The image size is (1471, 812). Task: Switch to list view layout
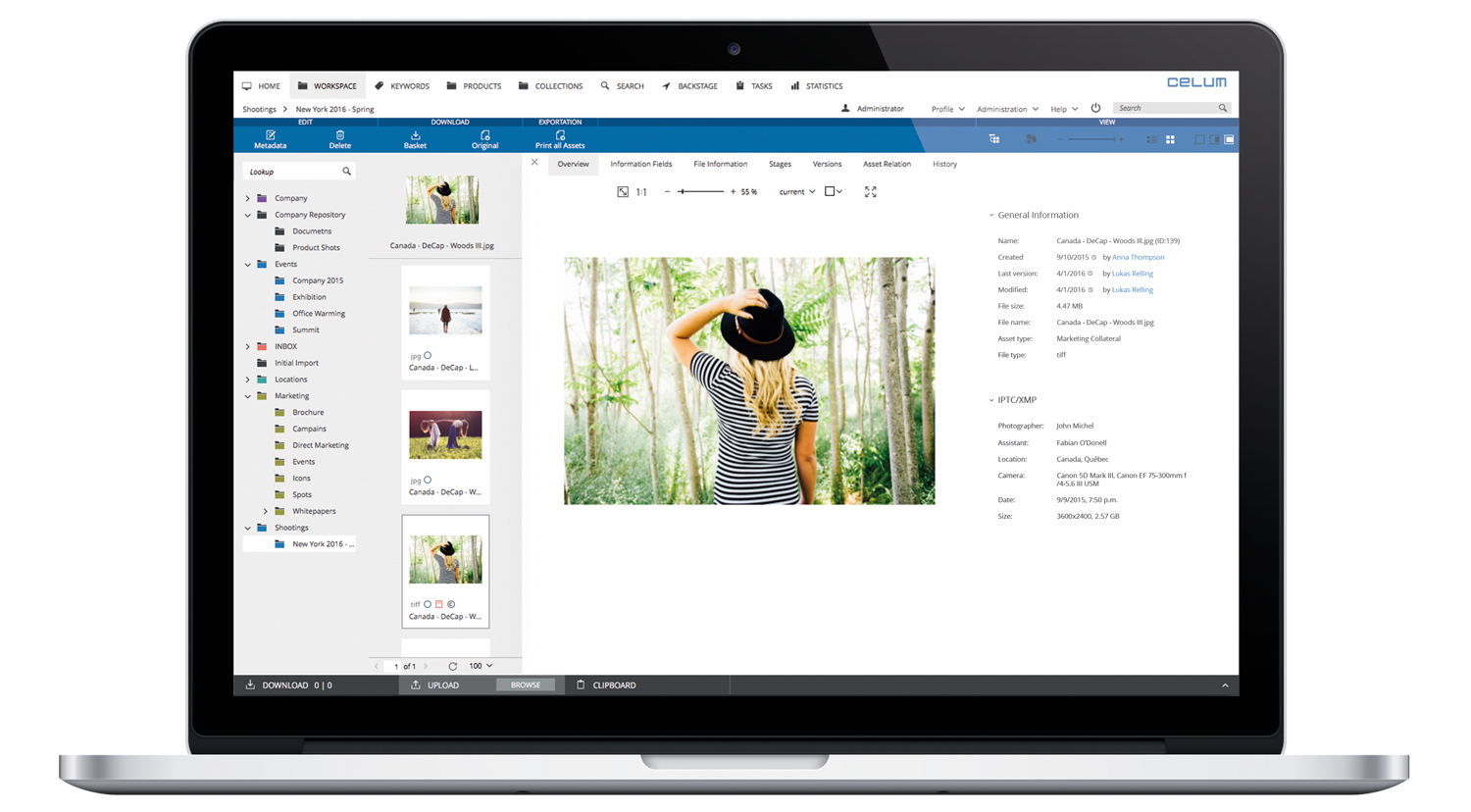[1151, 140]
